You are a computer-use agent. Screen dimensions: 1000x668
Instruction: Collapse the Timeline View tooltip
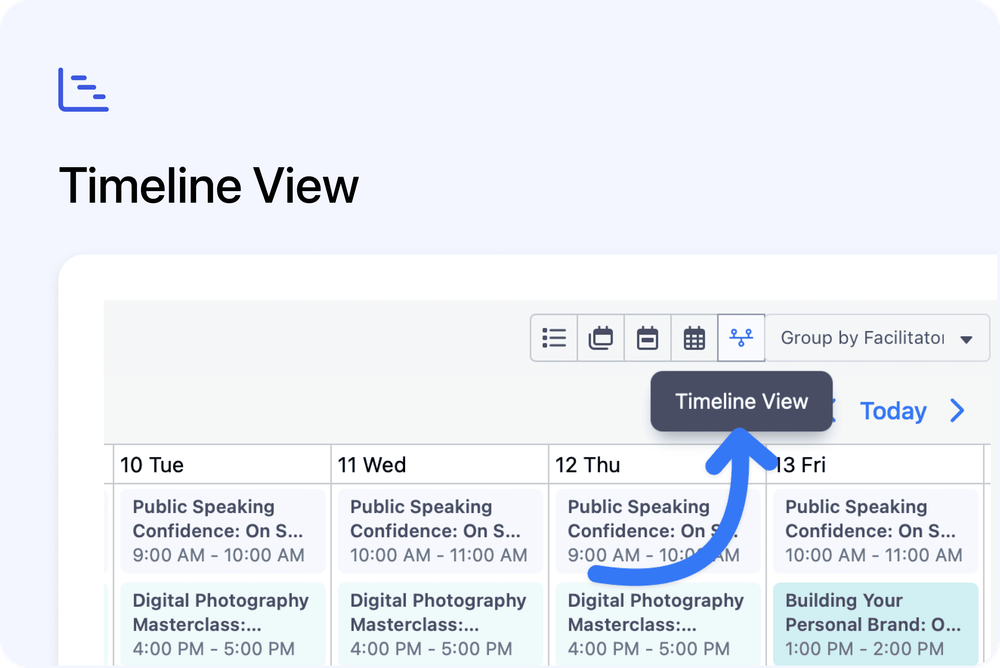[741, 401]
